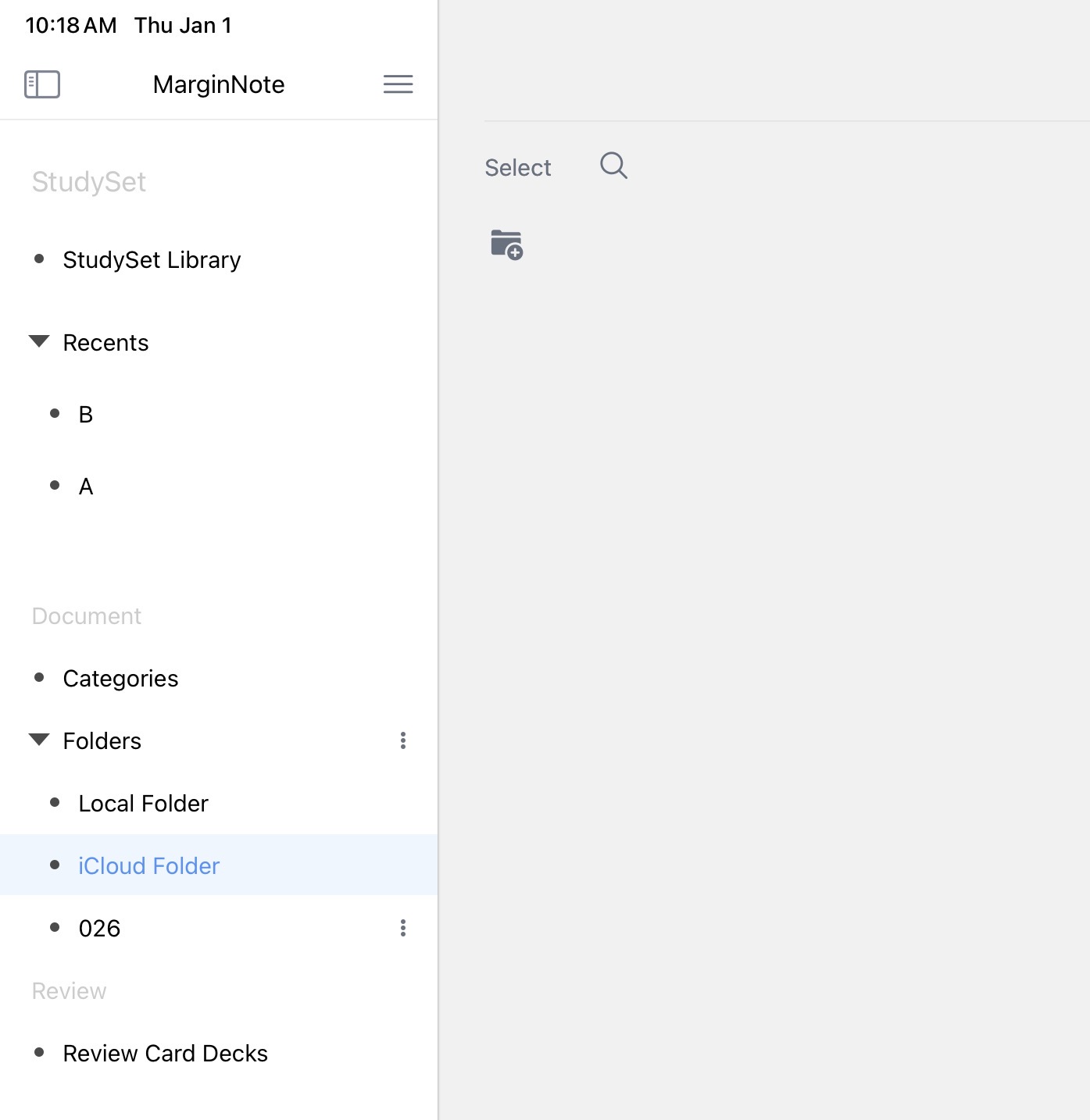Image resolution: width=1090 pixels, height=1120 pixels.
Task: Toggle the sidebar panel icon
Action: (x=42, y=84)
